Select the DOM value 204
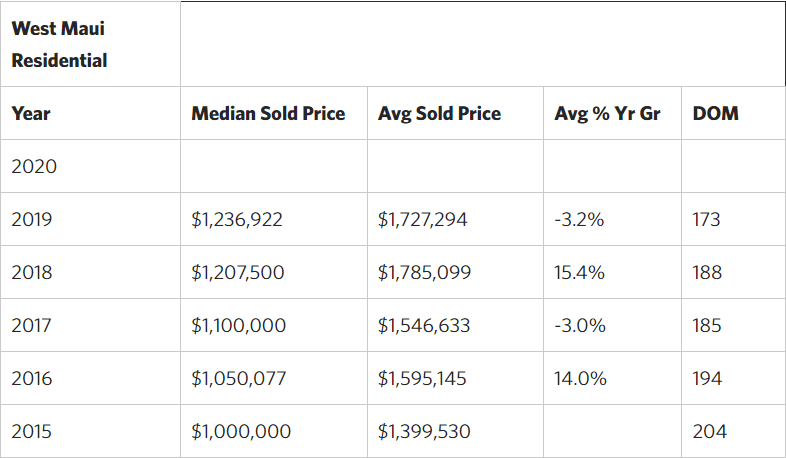This screenshot has height=458, width=786. (709, 432)
